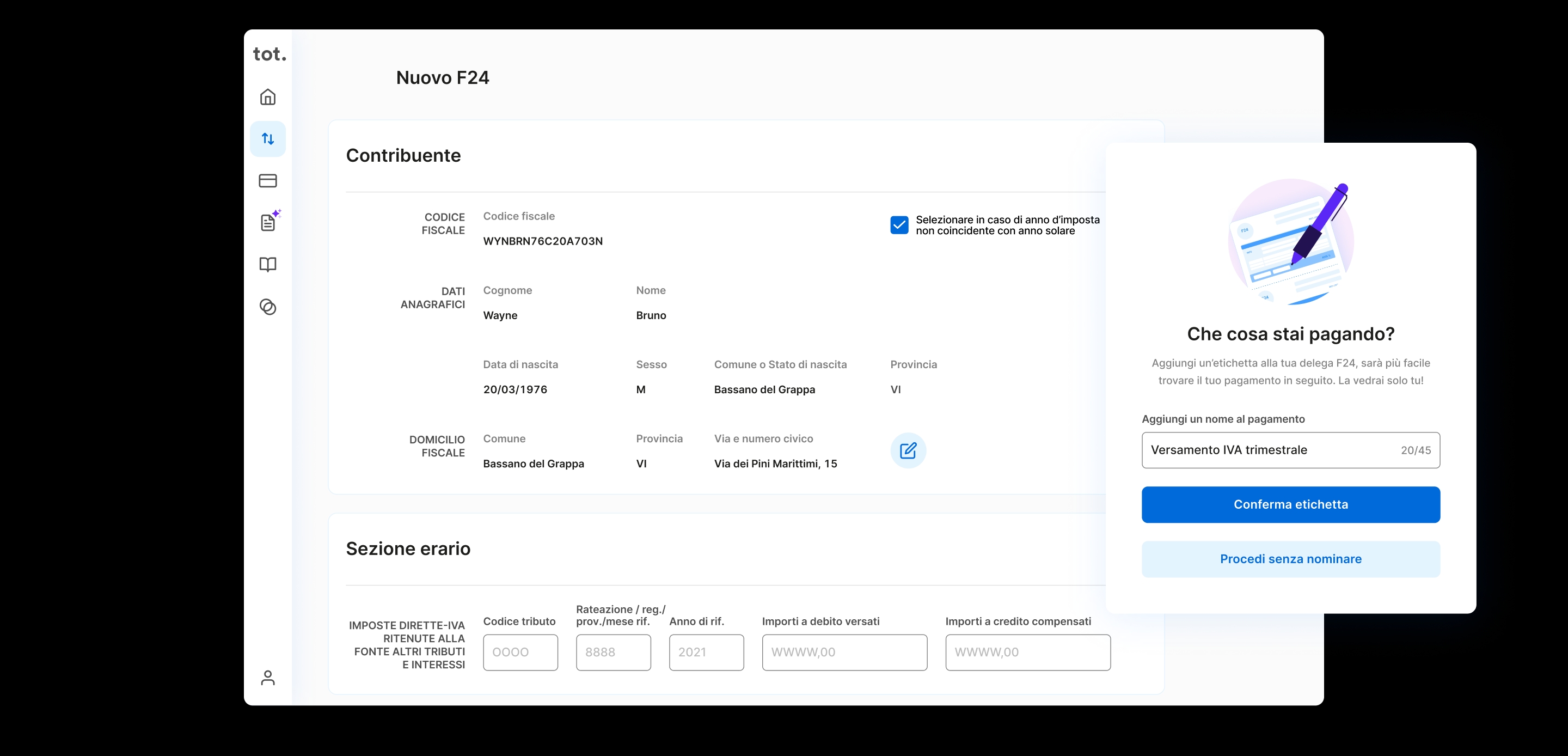The image size is (1568, 756).
Task: Focus the payment name input field
Action: tap(1266, 450)
